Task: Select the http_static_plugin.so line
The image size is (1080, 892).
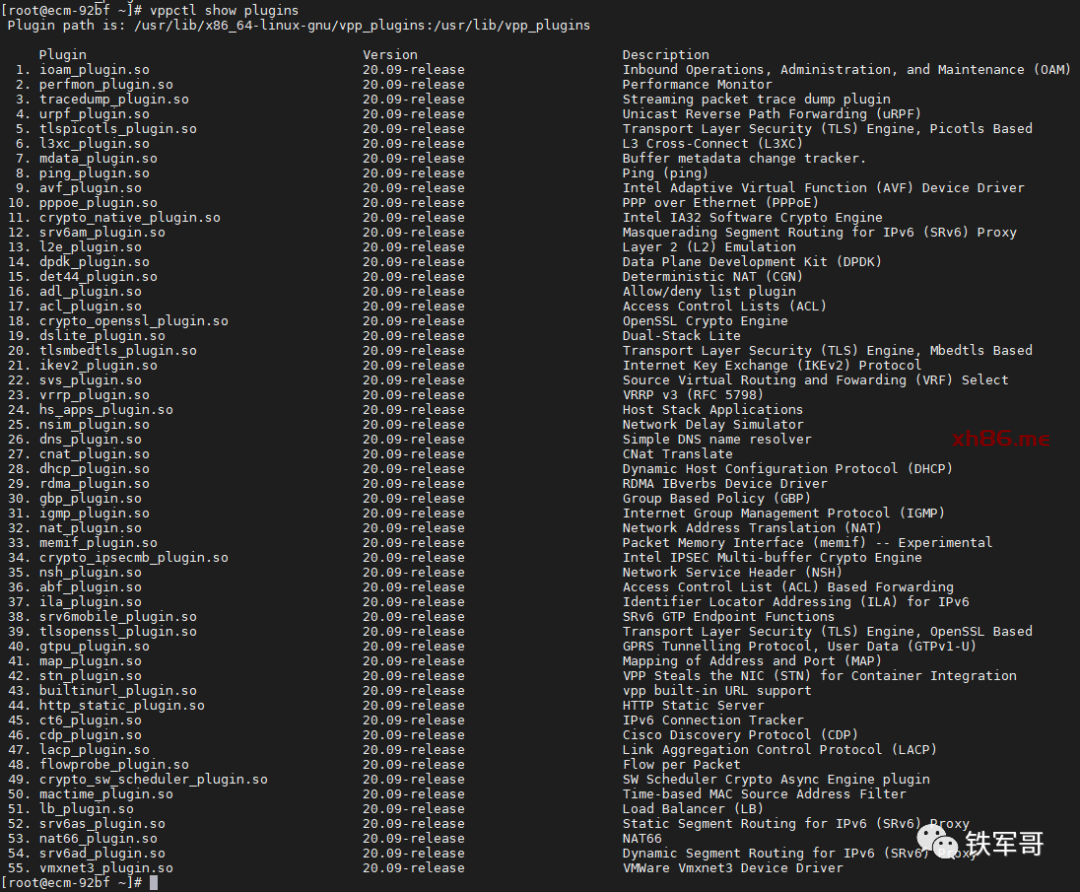Action: point(122,705)
